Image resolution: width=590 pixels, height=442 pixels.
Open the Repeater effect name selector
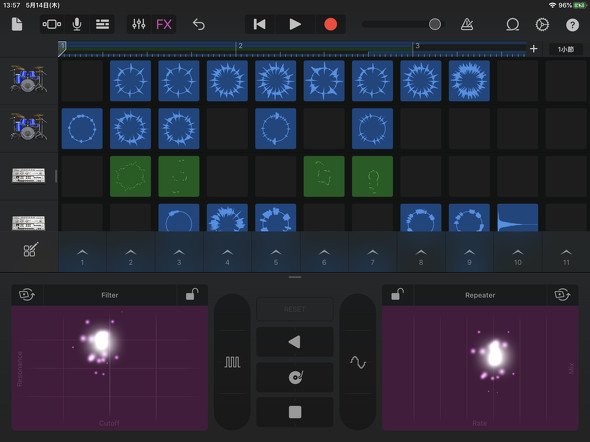tap(480, 295)
